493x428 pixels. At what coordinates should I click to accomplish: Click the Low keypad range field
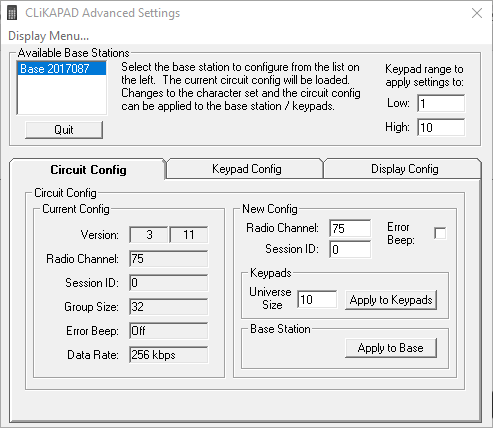pyautogui.click(x=441, y=104)
